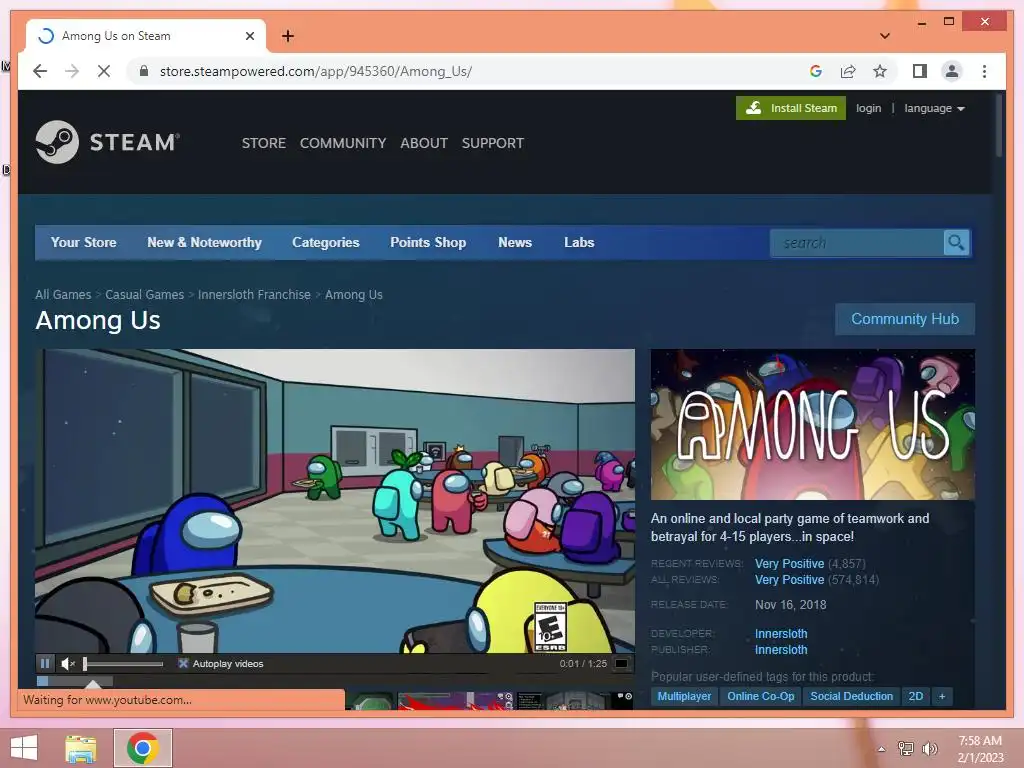This screenshot has width=1024, height=768.
Task: Open the taskbar clock and date
Action: click(980, 748)
